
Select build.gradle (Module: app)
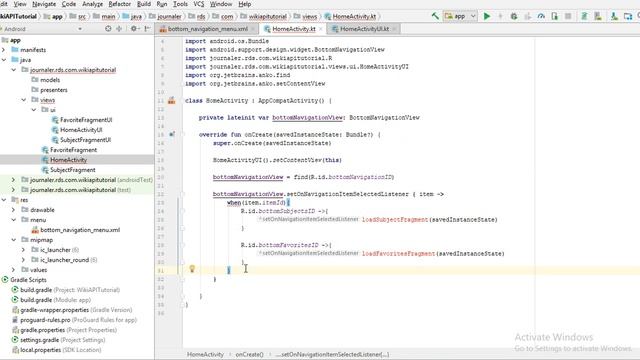pos(55,300)
